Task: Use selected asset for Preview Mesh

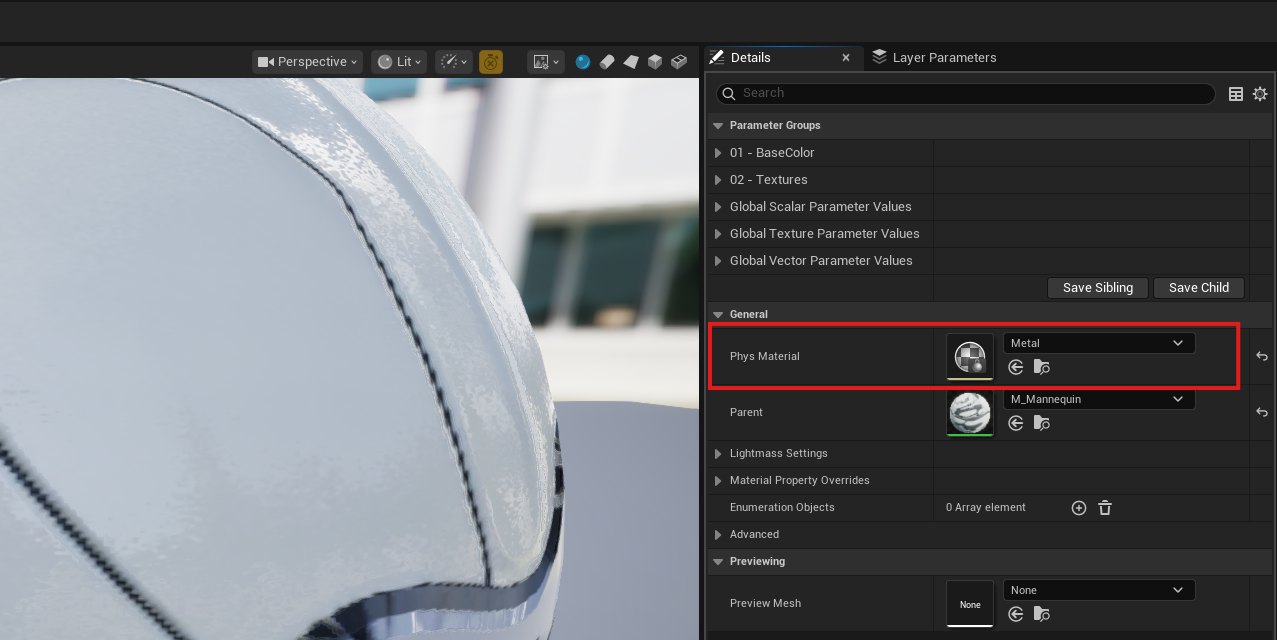Action: click(1016, 615)
